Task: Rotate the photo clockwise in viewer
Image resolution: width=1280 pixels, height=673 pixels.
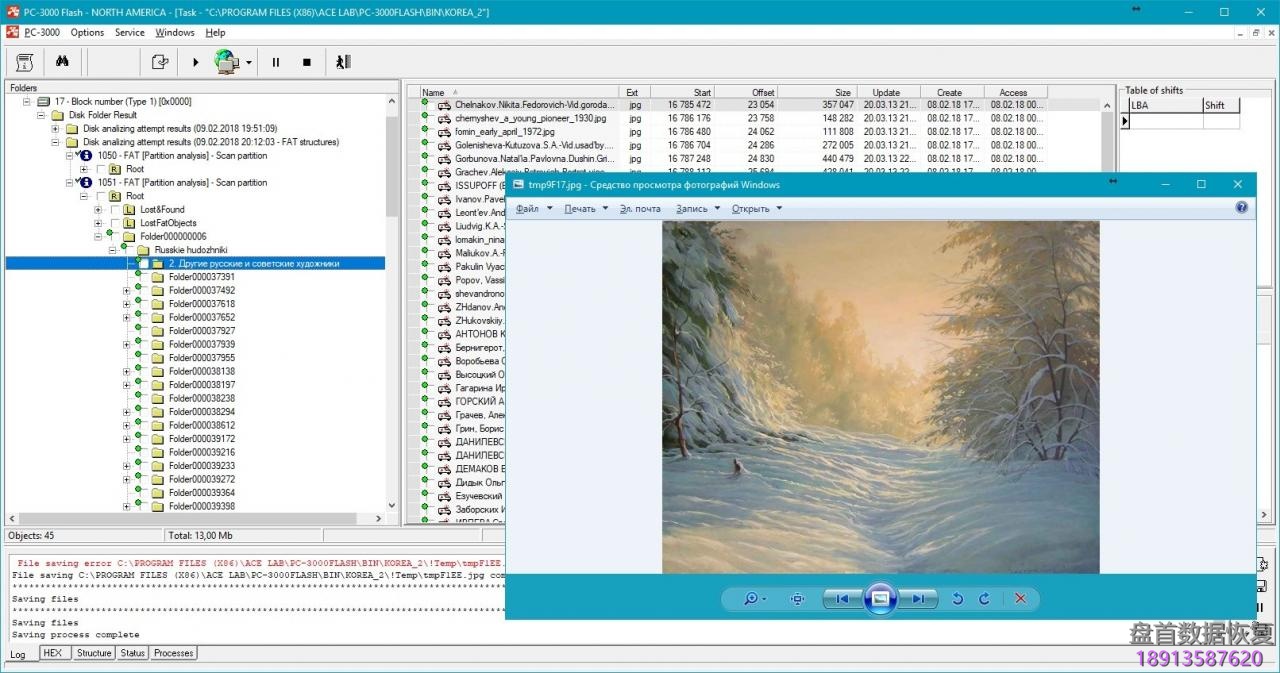Action: pyautogui.click(x=984, y=599)
